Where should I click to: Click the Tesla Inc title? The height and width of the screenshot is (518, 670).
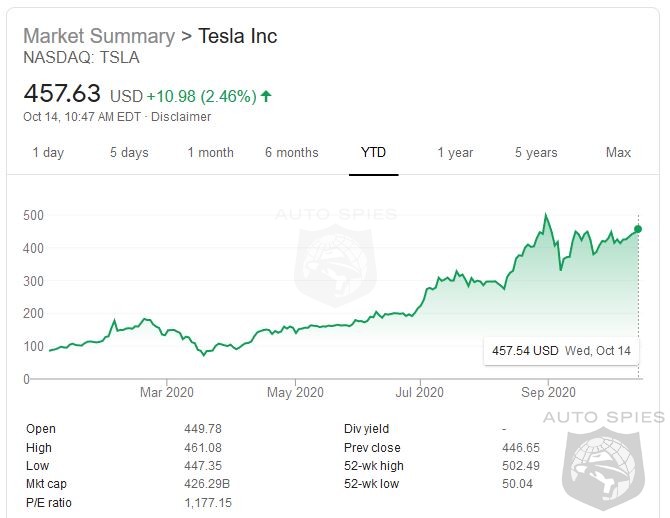pos(238,37)
